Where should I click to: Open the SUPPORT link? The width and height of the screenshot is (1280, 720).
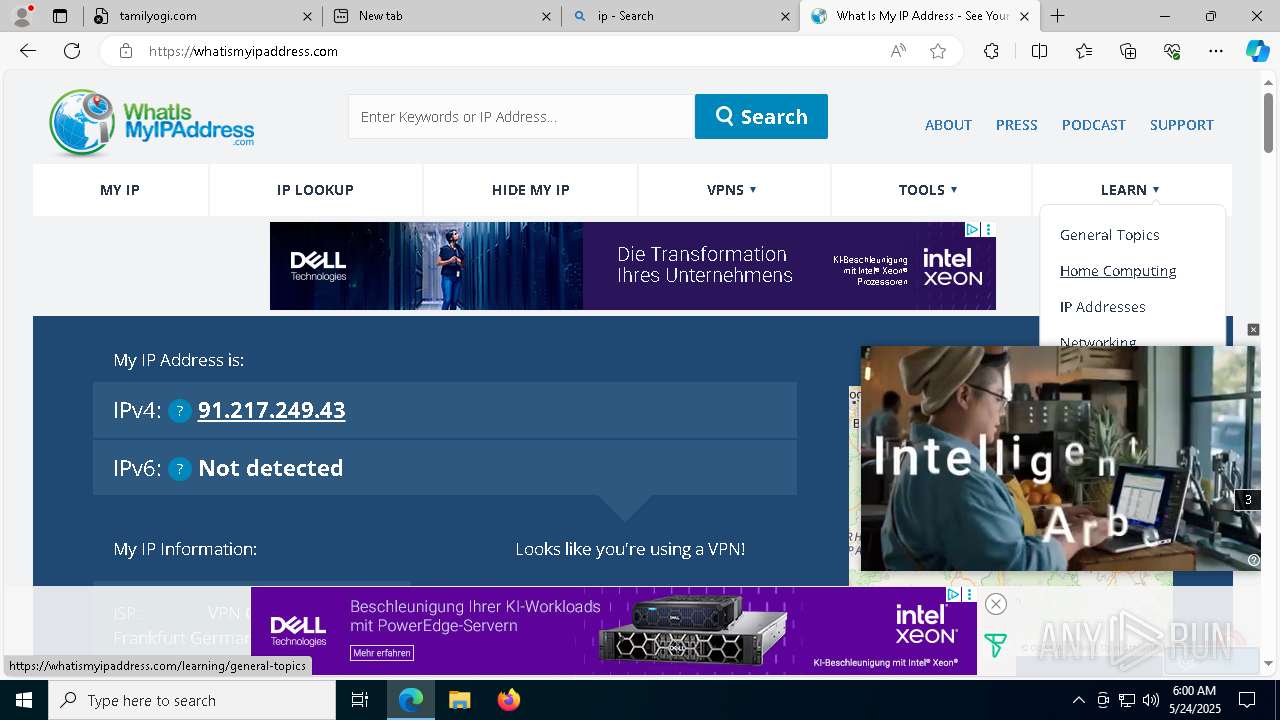[x=1182, y=125]
